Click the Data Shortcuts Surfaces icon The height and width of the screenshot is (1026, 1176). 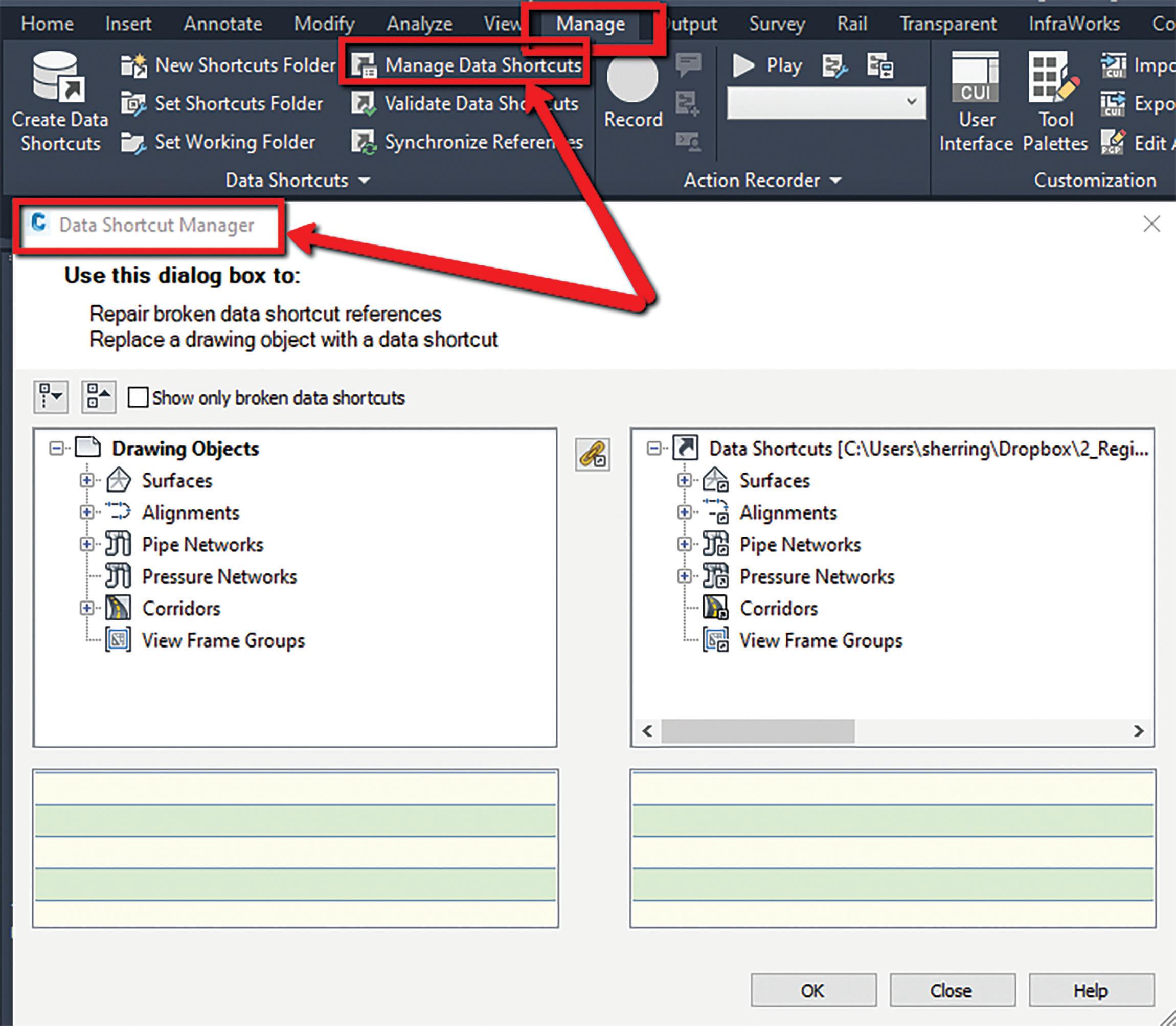[x=715, y=480]
